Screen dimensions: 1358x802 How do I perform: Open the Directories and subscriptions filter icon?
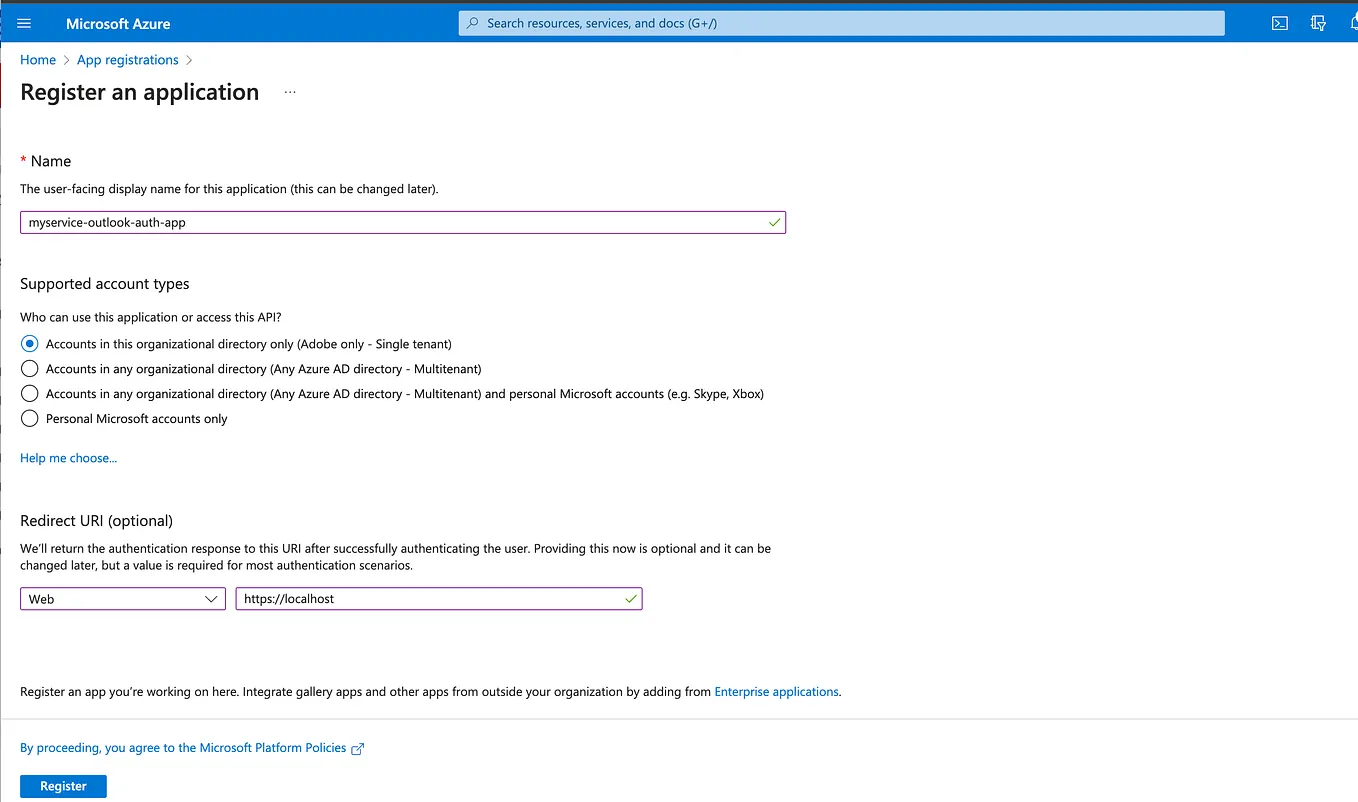(x=1318, y=23)
